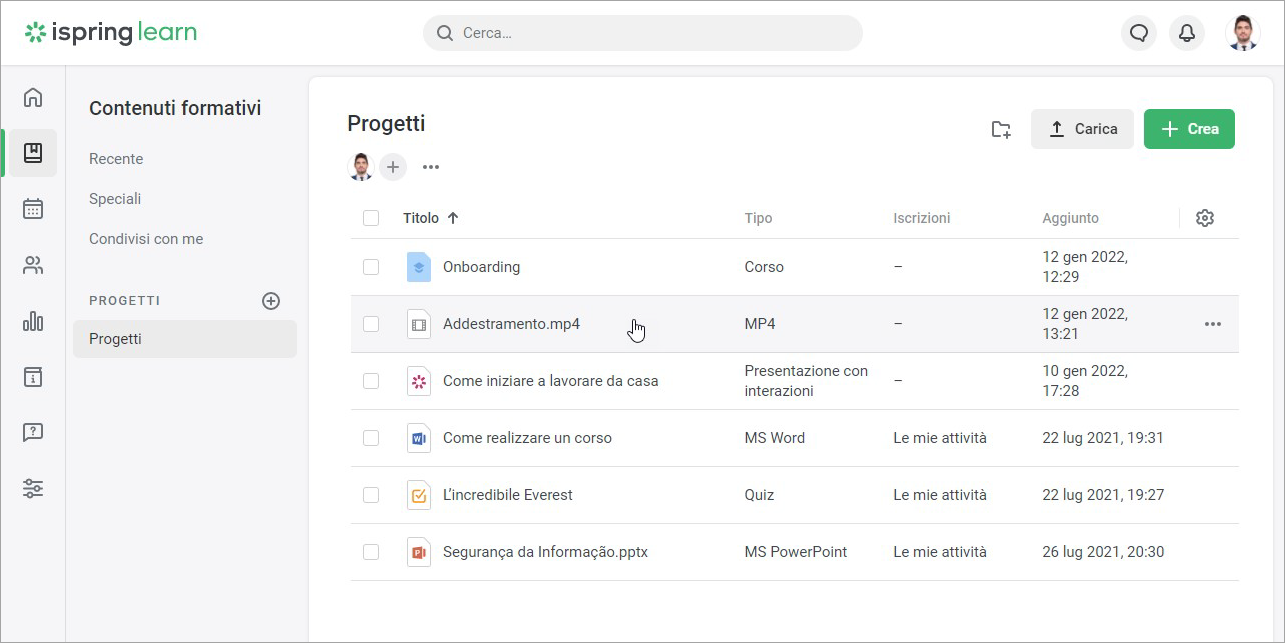Open three-dot menu for Addestramento.mp4 row
The width and height of the screenshot is (1285, 643).
(1213, 324)
